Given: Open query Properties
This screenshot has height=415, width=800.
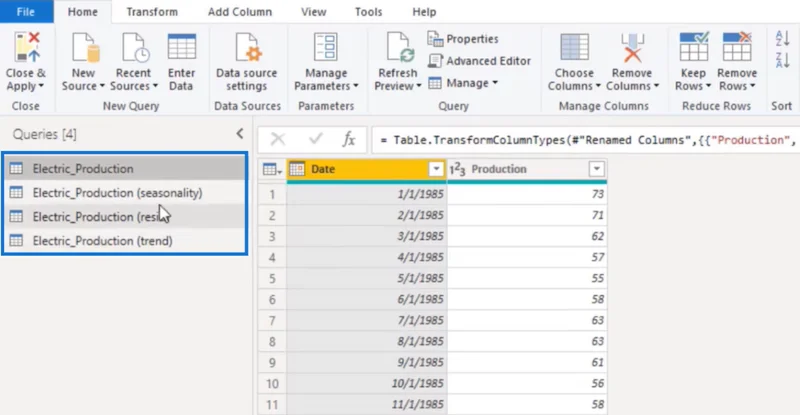Looking at the screenshot, I should [463, 39].
